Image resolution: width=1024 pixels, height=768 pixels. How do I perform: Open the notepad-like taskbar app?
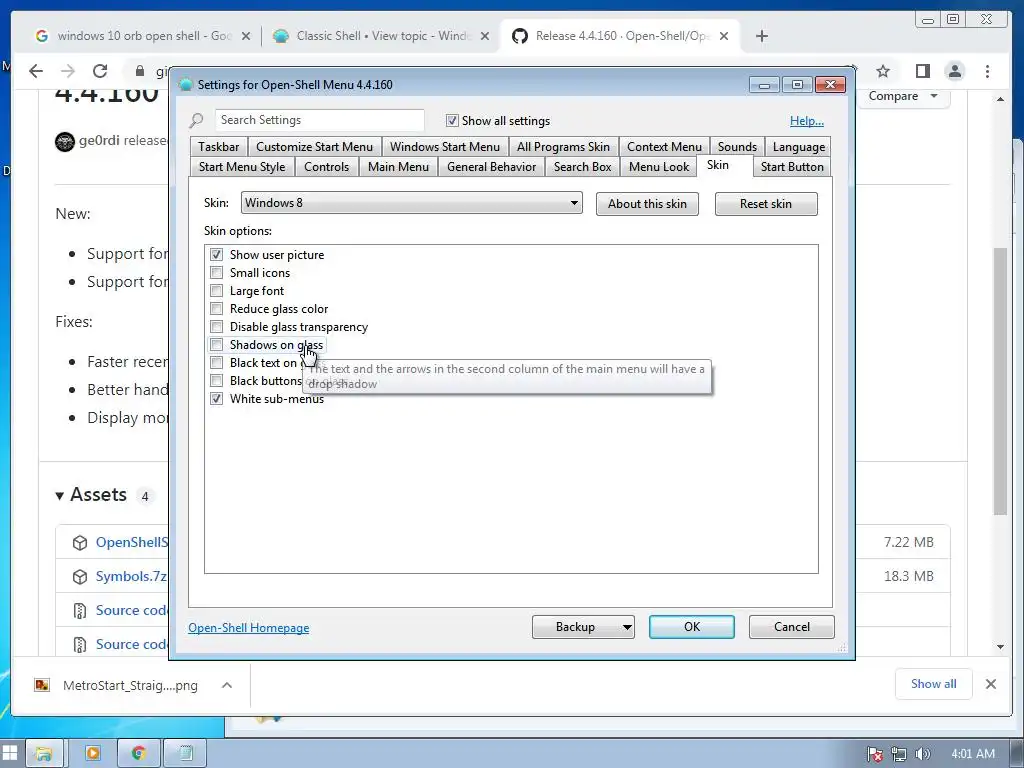pyautogui.click(x=185, y=753)
